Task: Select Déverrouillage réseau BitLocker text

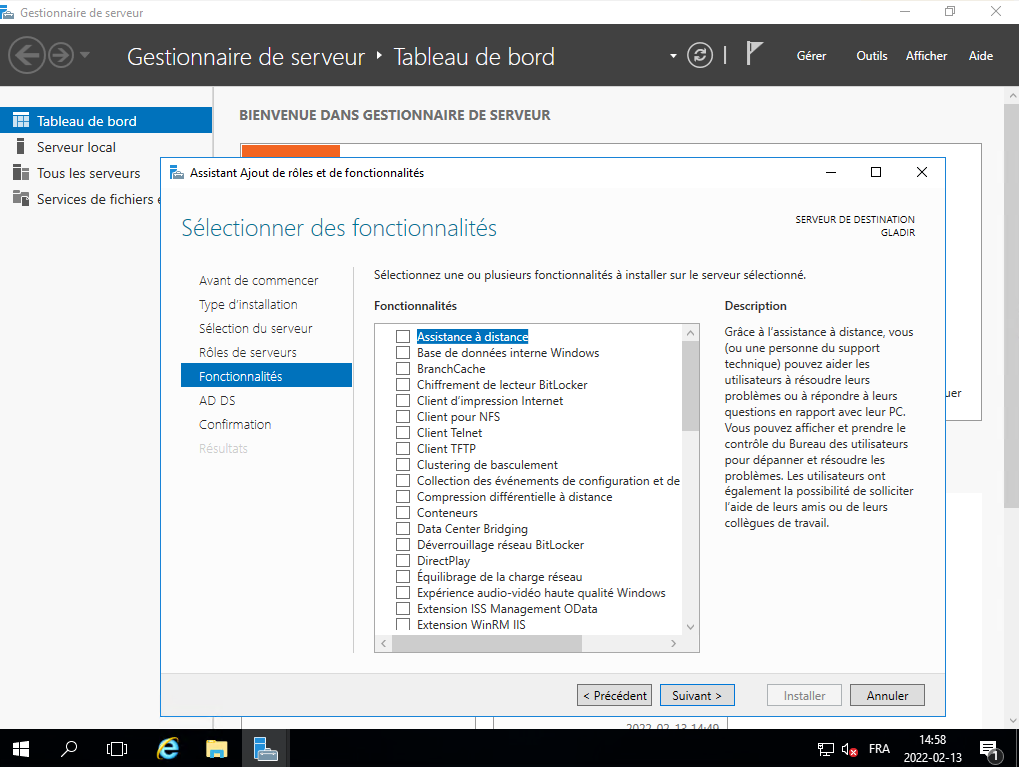Action: (500, 545)
